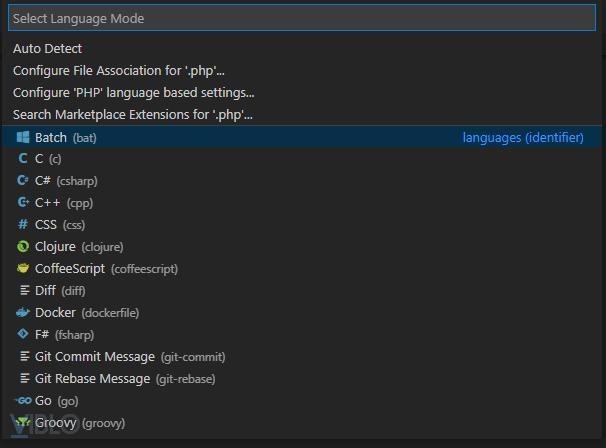The image size is (606, 448).
Task: Click the languages (identifier) label
Action: 523,137
